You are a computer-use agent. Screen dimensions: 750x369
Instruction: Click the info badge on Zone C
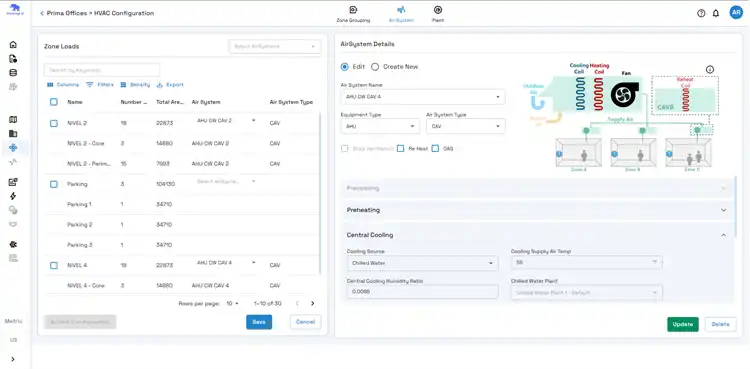click(x=669, y=154)
